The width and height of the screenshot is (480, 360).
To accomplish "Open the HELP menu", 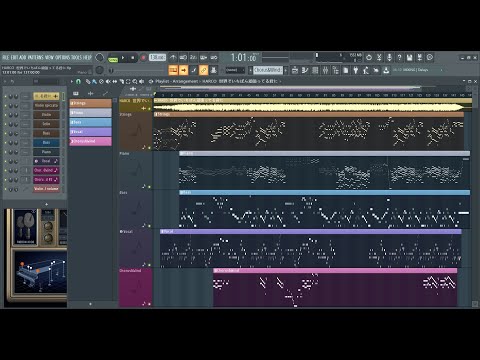I will [x=87, y=57].
